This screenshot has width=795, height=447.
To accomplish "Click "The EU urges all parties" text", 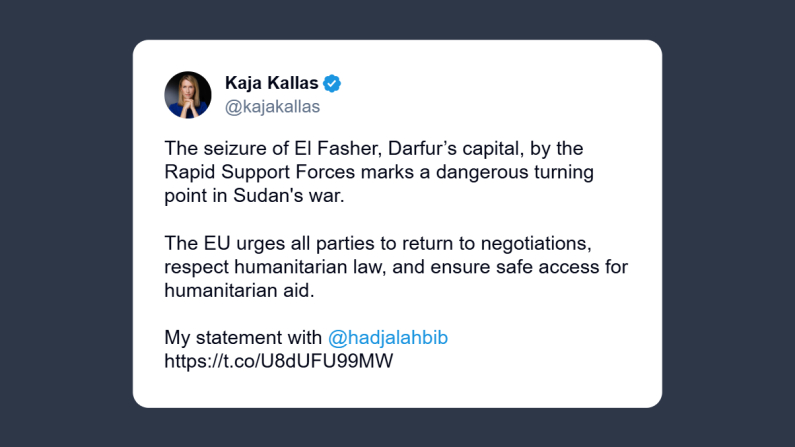I will (257, 244).
